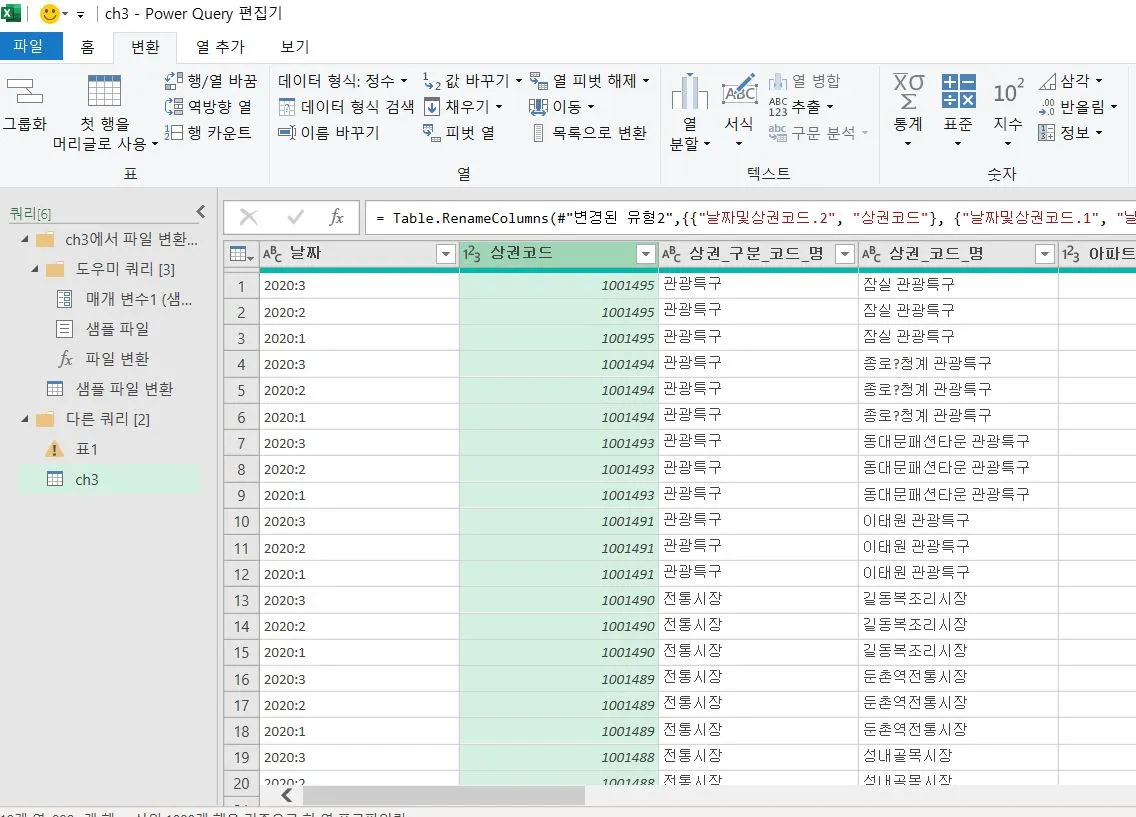
Task: Switch to 변환 tab
Action: pos(145,47)
